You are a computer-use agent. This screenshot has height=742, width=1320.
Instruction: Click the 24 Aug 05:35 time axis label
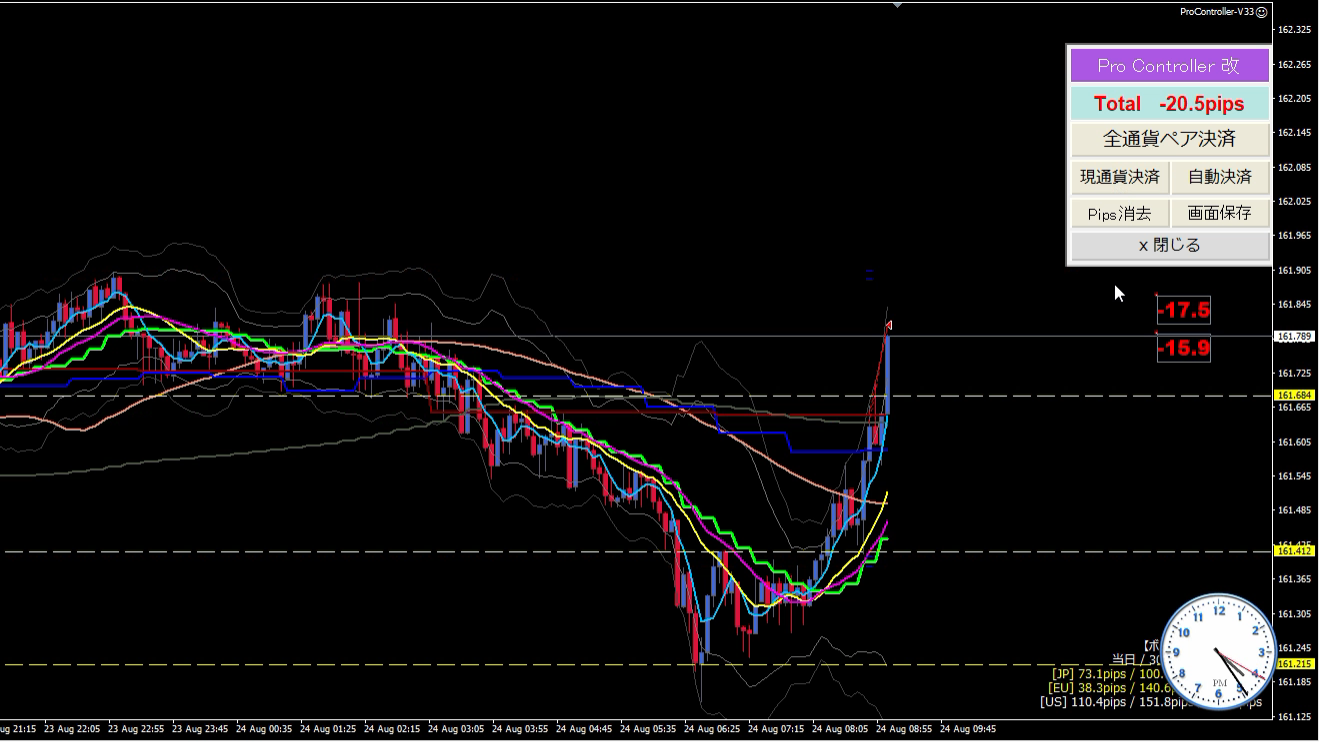(x=649, y=730)
